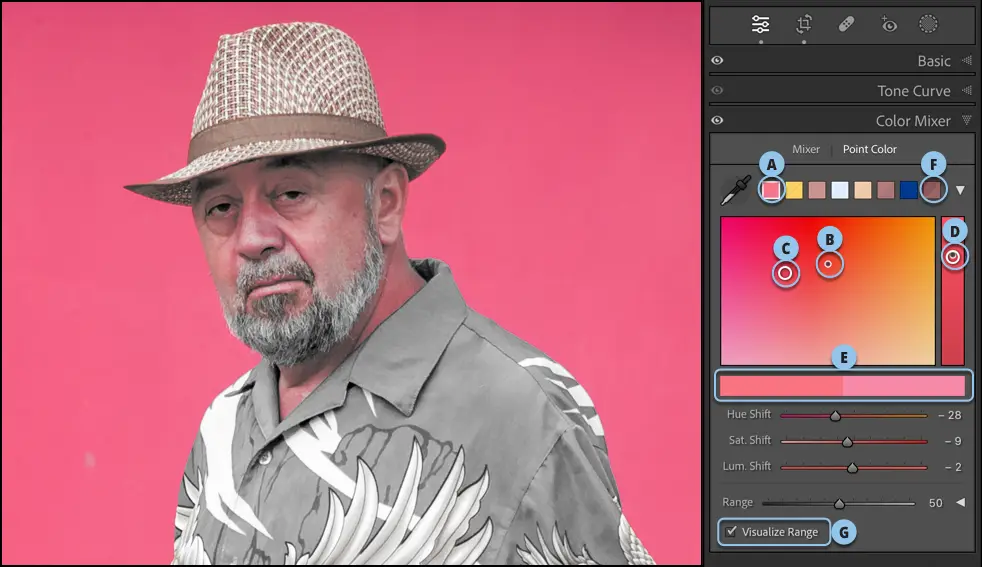Image resolution: width=982 pixels, height=567 pixels.
Task: Select the dusty rose swatch beside yellow
Action: [817, 190]
